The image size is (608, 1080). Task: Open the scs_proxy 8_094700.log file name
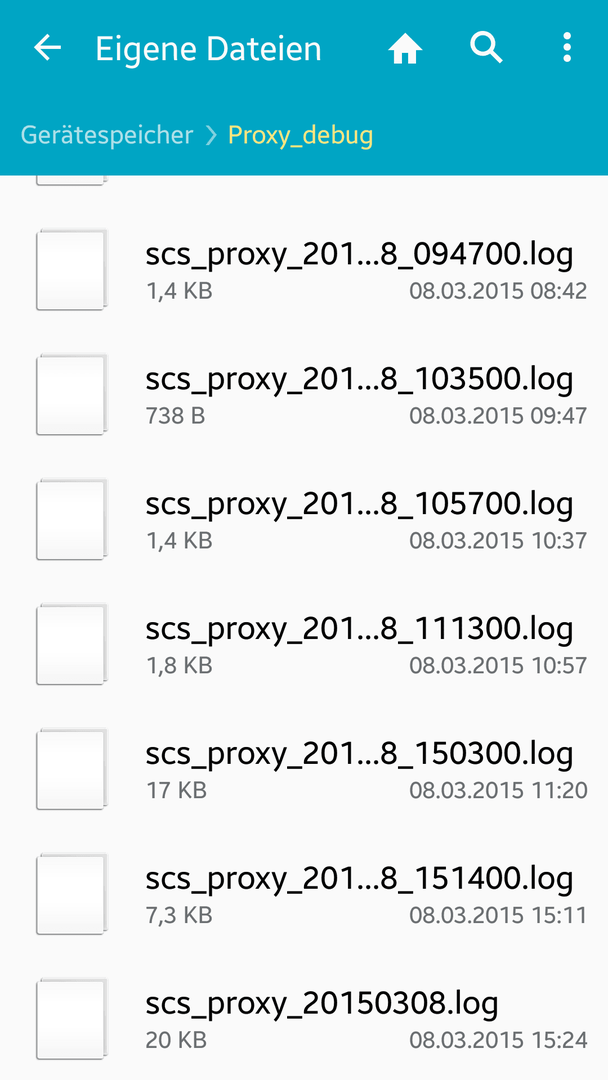click(x=359, y=256)
